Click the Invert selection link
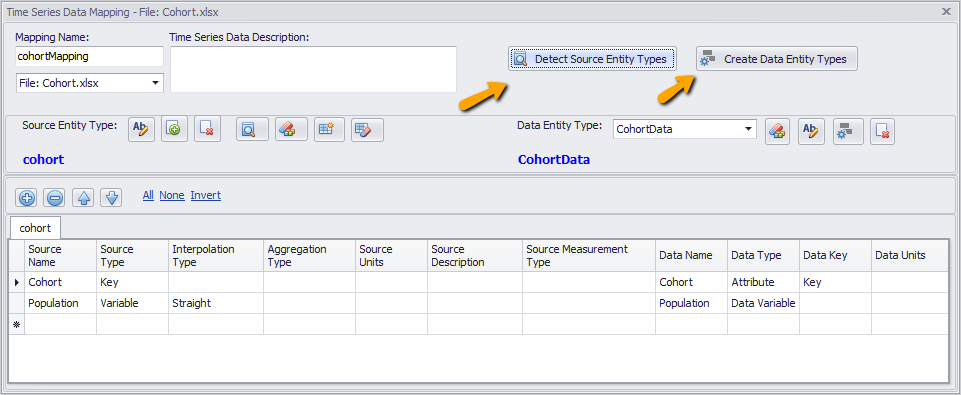 (205, 195)
